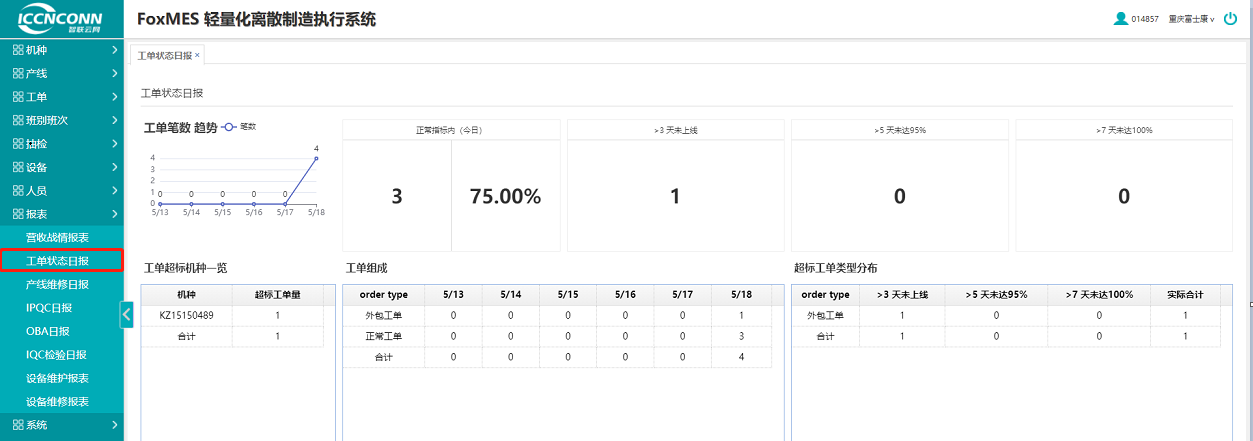
Task: Click the >3 天未上线 card value 1
Action: pos(675,197)
